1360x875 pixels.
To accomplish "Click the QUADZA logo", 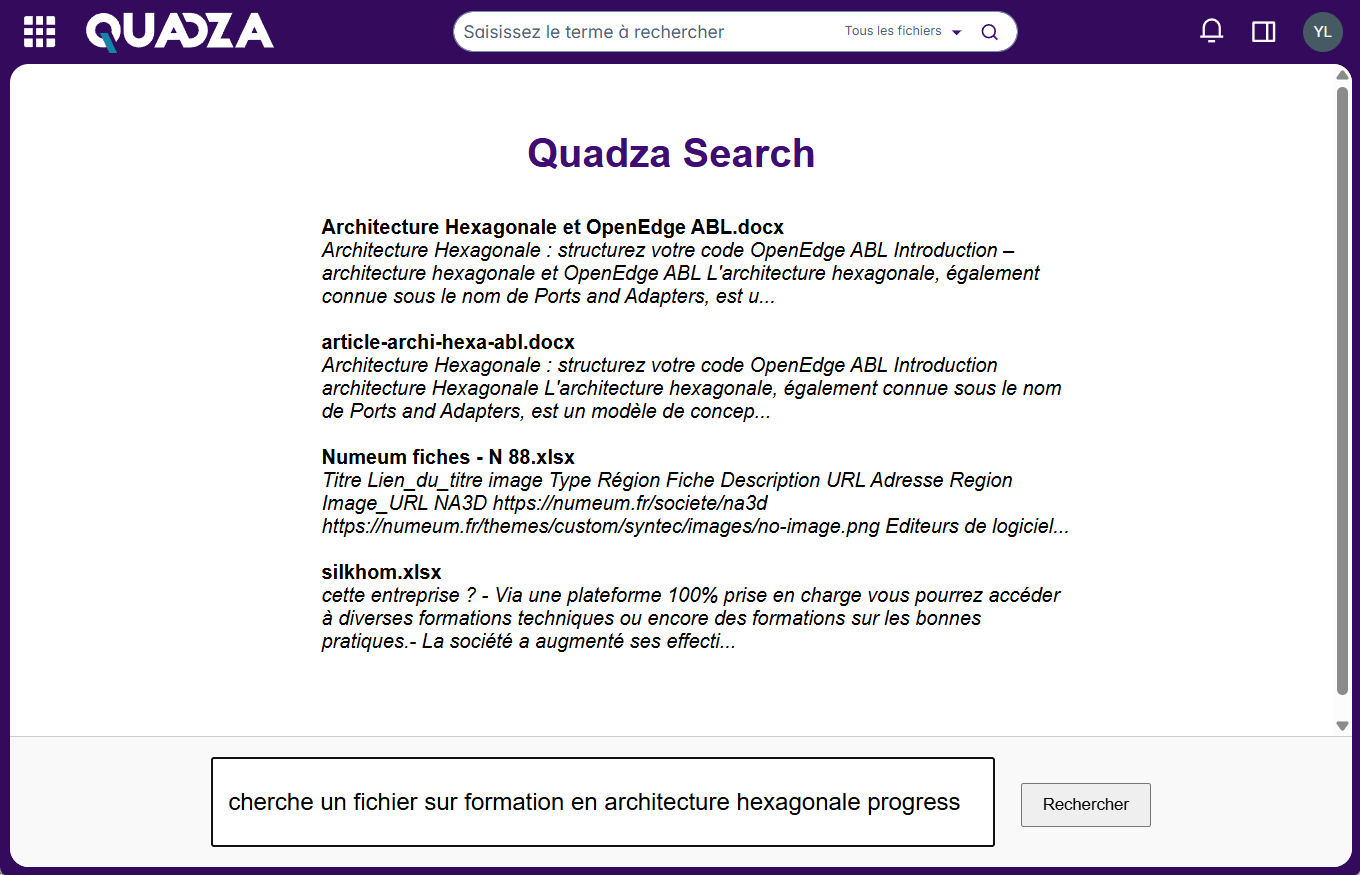I will click(x=180, y=31).
